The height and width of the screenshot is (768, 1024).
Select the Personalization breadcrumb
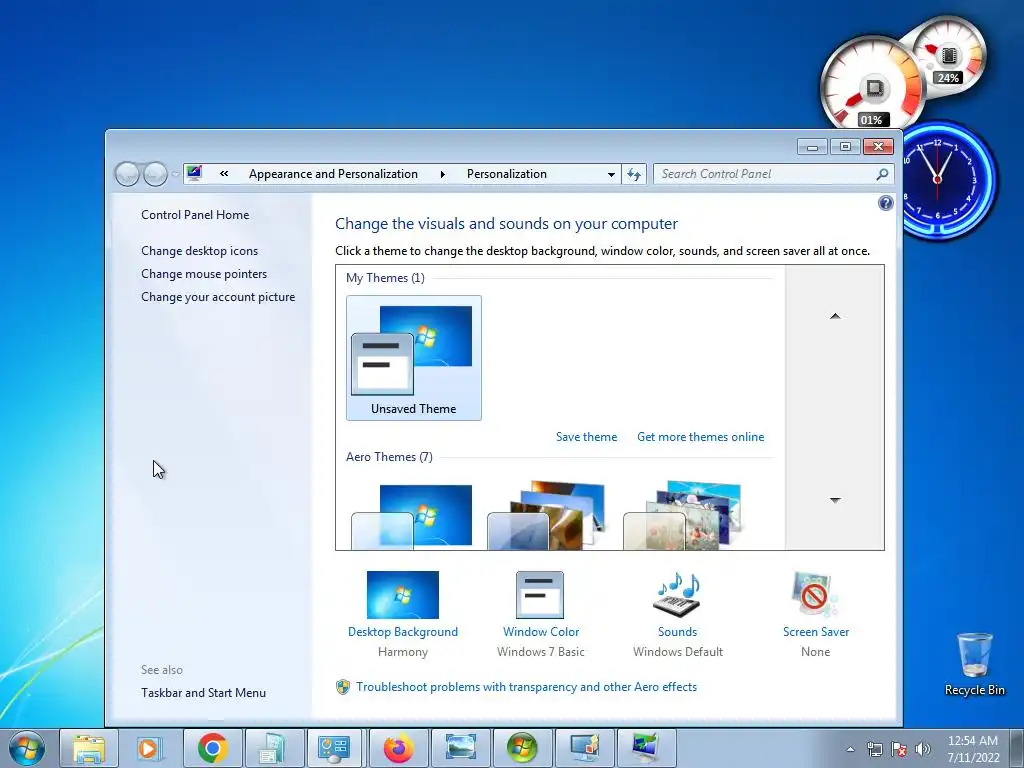click(x=507, y=174)
